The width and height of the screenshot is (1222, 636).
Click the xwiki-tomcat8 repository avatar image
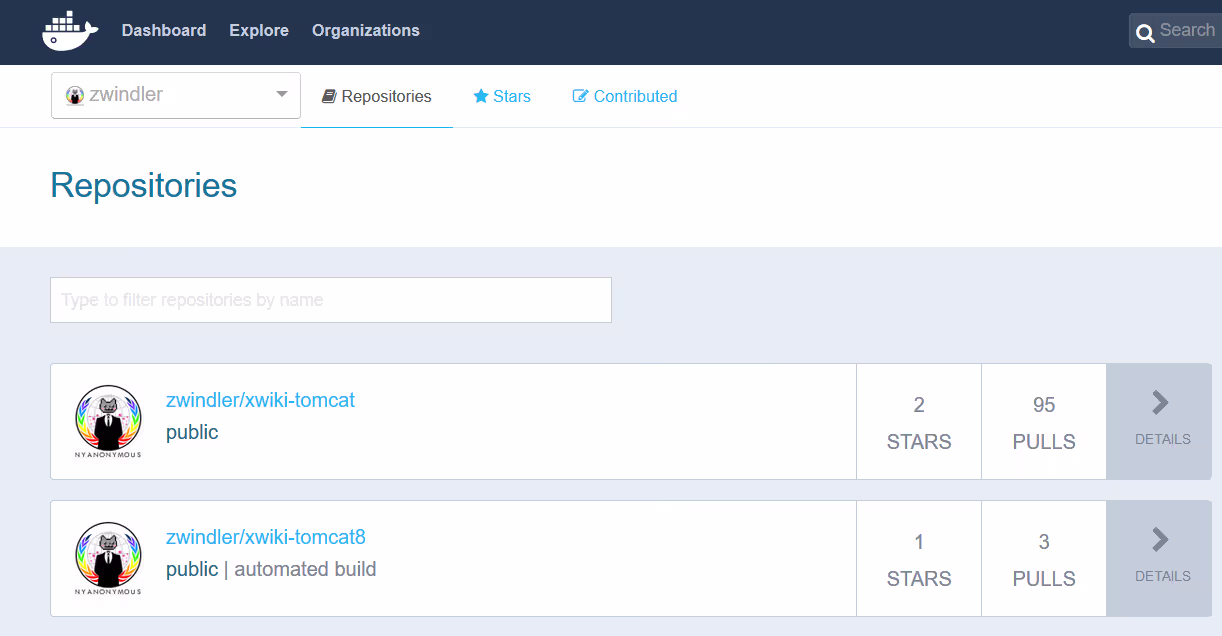pyautogui.click(x=108, y=558)
